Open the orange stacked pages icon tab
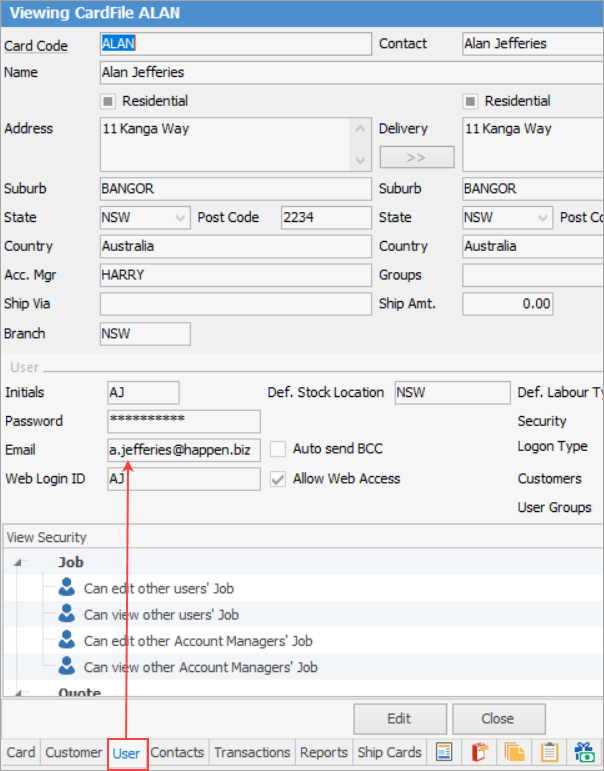 514,752
